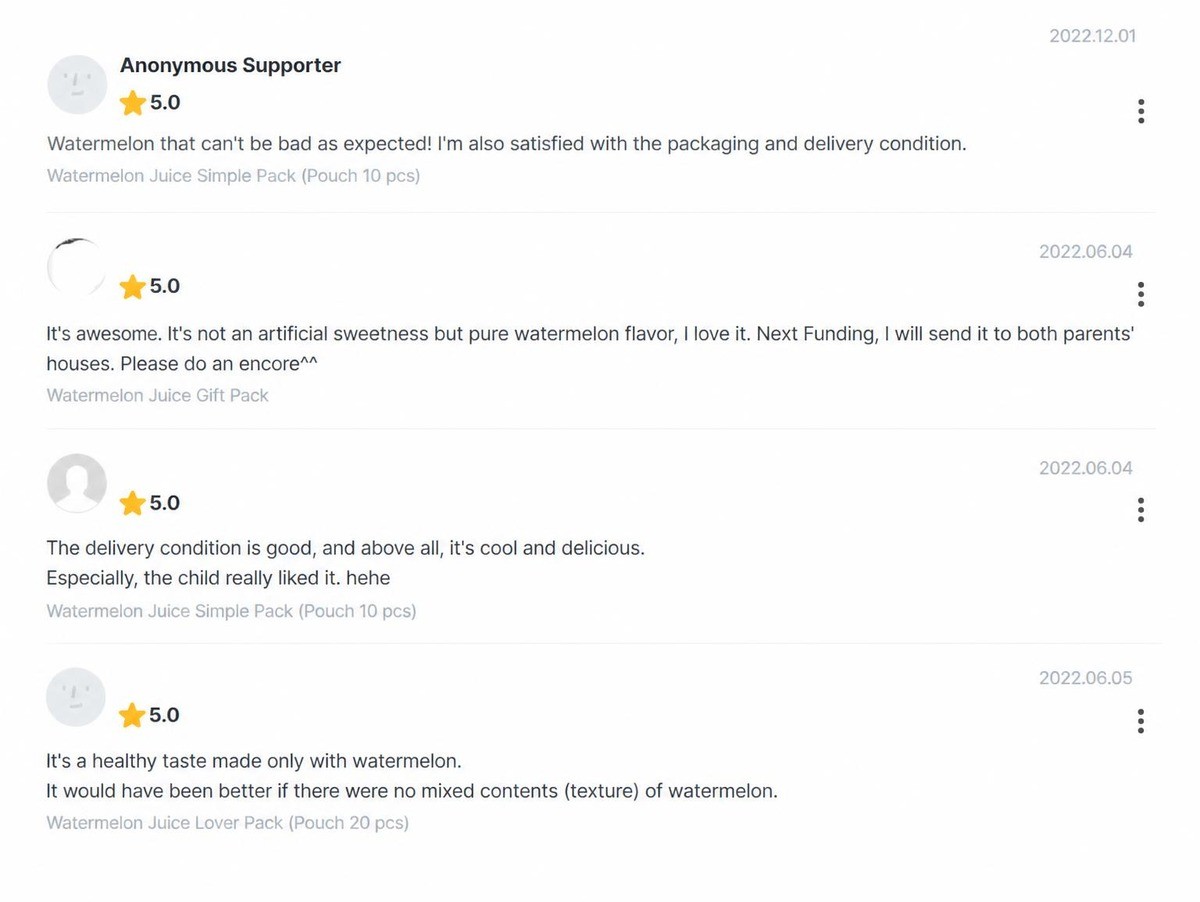Click the healthy taste review text
This screenshot has width=1200, height=902.
[x=412, y=776]
